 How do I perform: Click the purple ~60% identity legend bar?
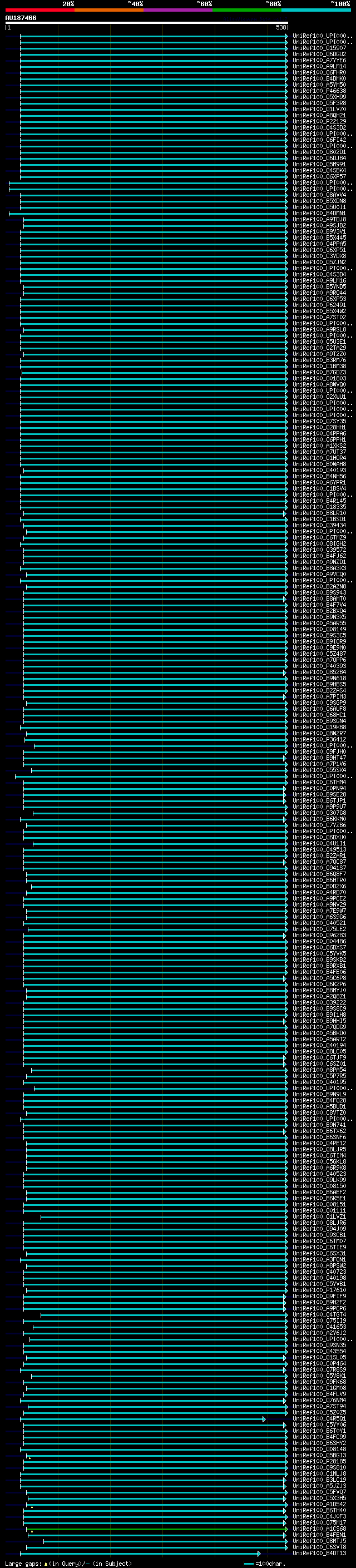(179, 10)
